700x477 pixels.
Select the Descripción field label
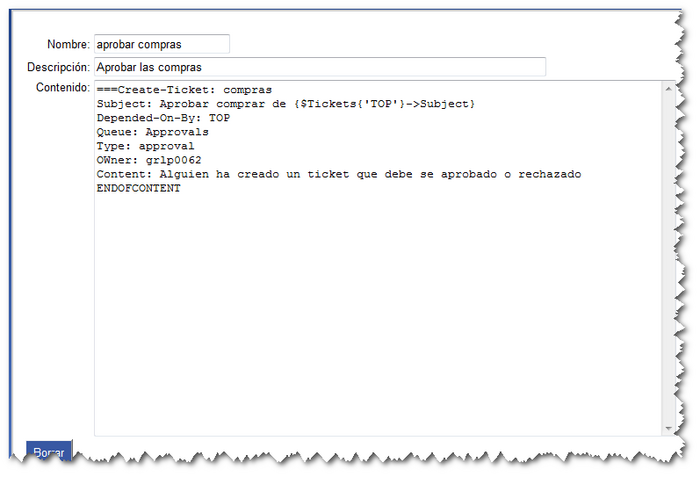[58, 68]
